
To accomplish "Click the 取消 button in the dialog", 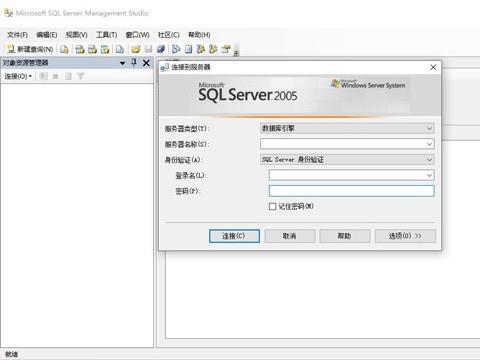I will [x=290, y=236].
